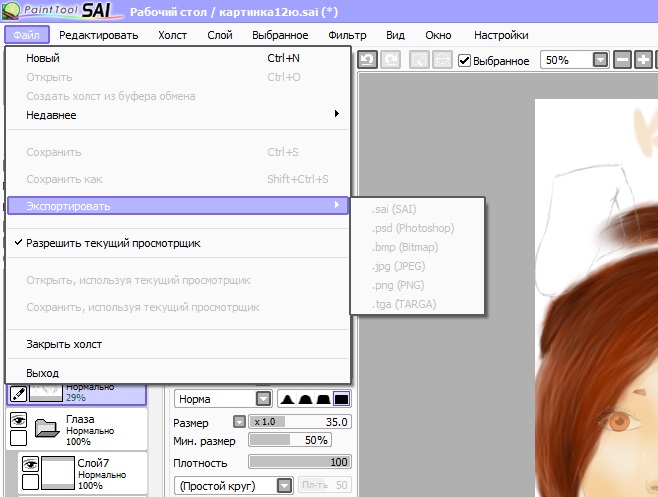658x497 pixels.
Task: Click Сохранить как menu entry
Action: 178,179
